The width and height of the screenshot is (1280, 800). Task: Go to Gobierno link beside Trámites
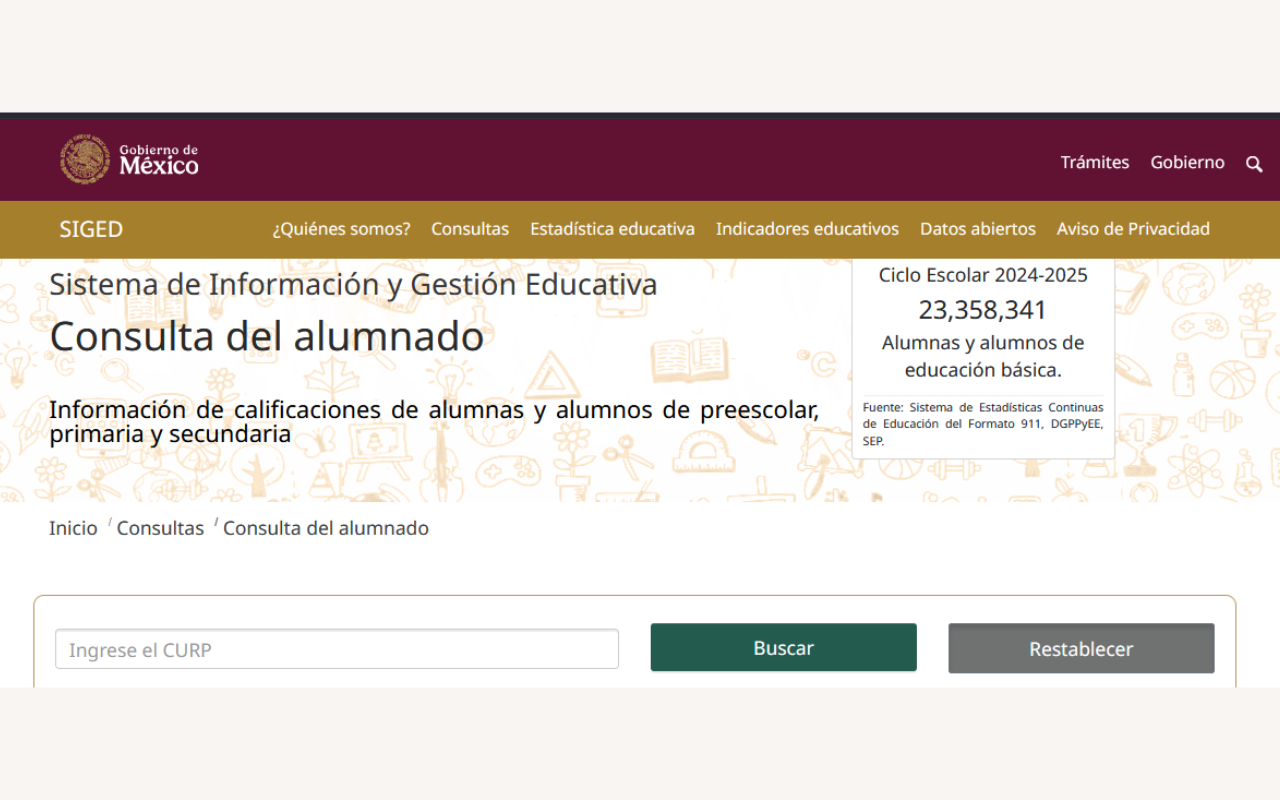[1187, 162]
